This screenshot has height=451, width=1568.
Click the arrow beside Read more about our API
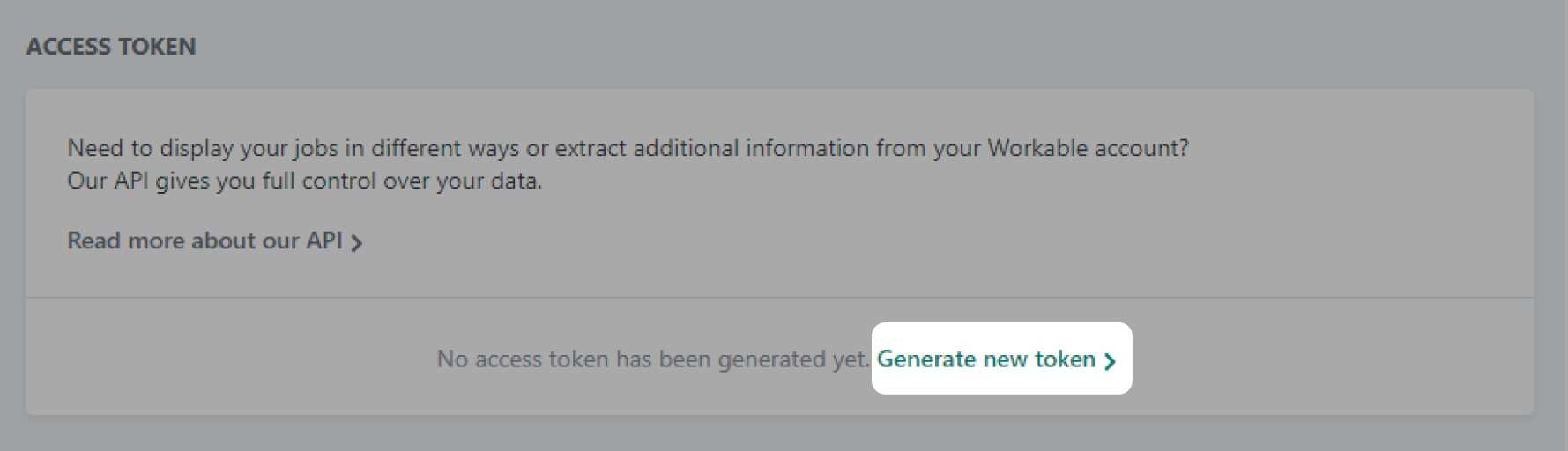[357, 243]
